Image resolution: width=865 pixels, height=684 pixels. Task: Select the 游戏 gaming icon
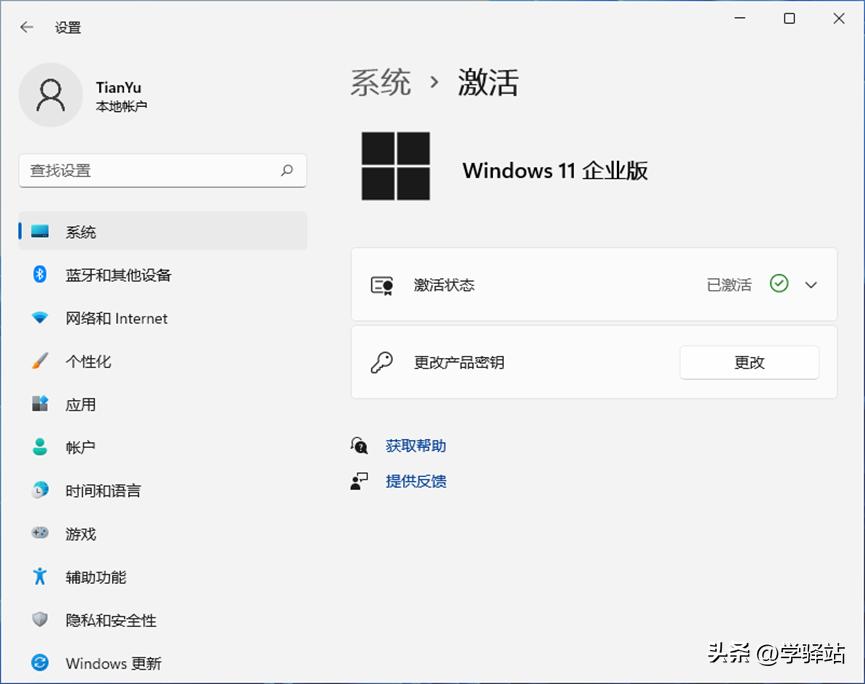tap(38, 533)
